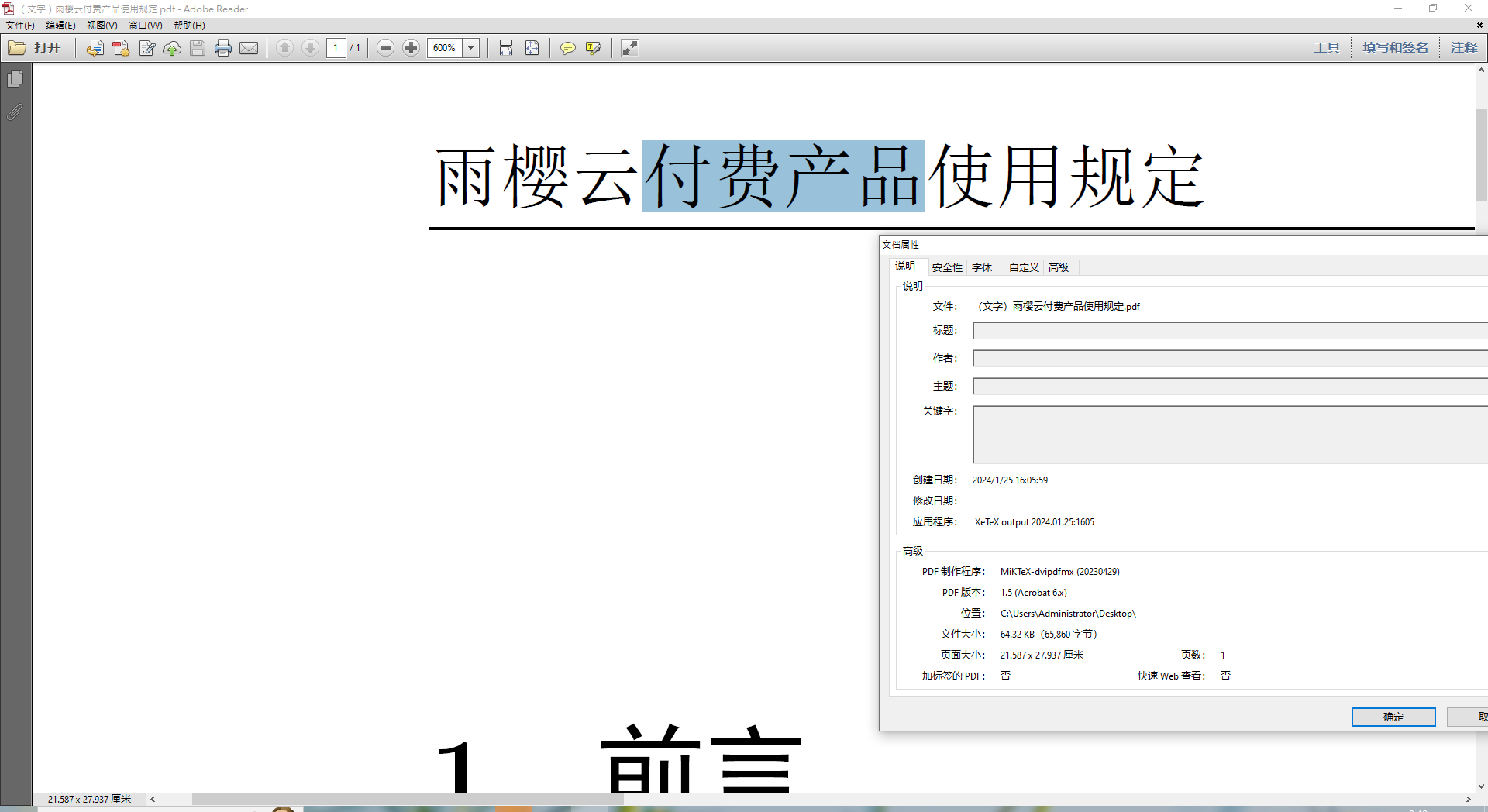Click the file location path text

(x=1068, y=614)
